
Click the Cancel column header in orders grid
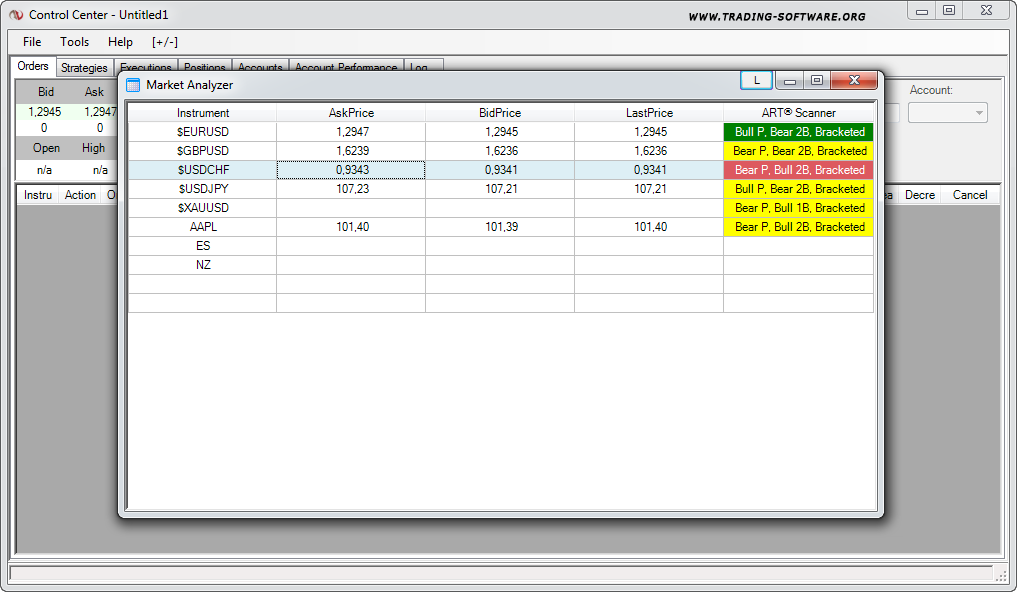[x=969, y=195]
